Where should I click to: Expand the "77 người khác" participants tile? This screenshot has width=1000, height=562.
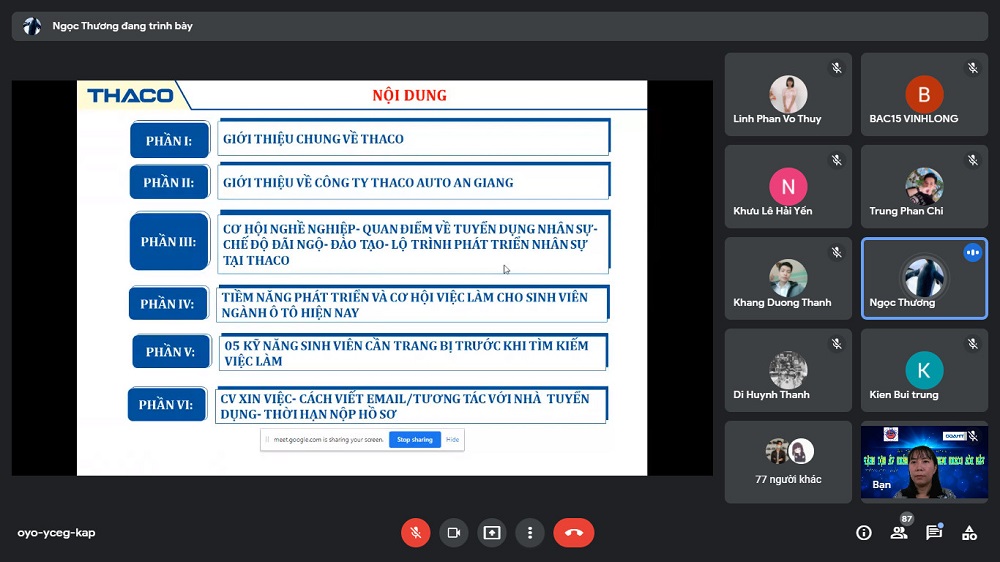(788, 462)
